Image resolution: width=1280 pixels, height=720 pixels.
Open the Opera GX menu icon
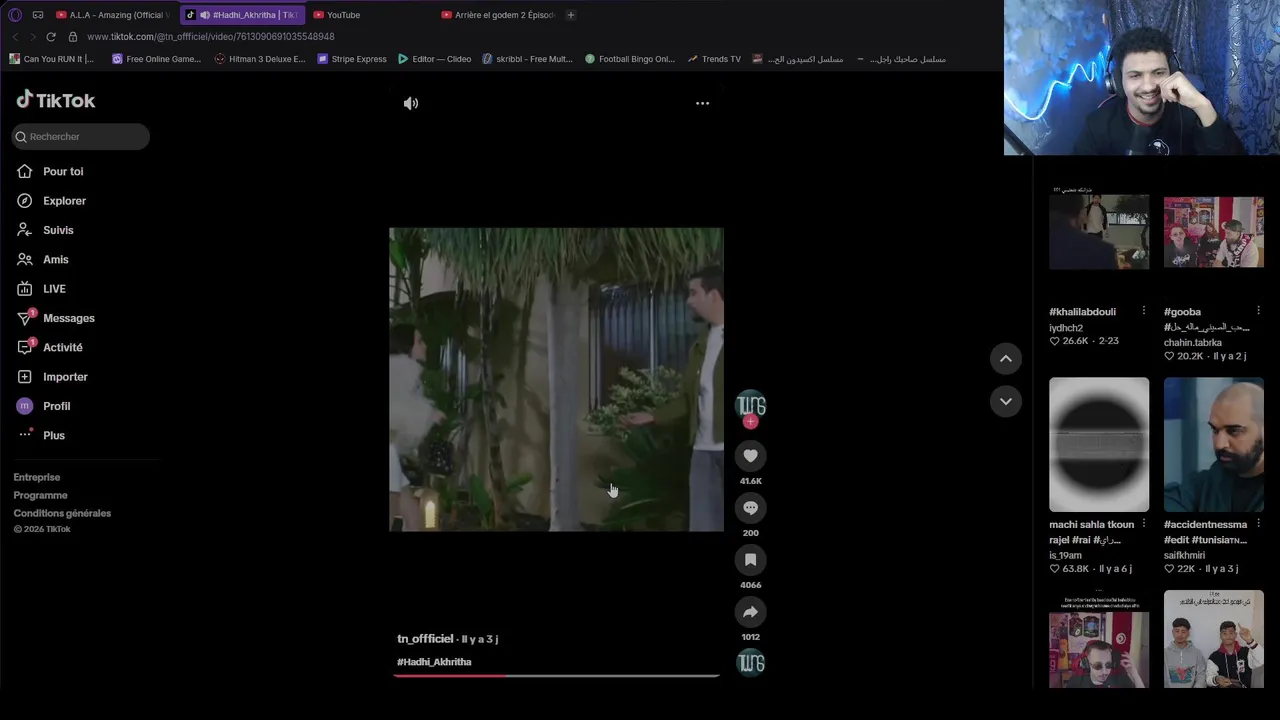pos(15,15)
